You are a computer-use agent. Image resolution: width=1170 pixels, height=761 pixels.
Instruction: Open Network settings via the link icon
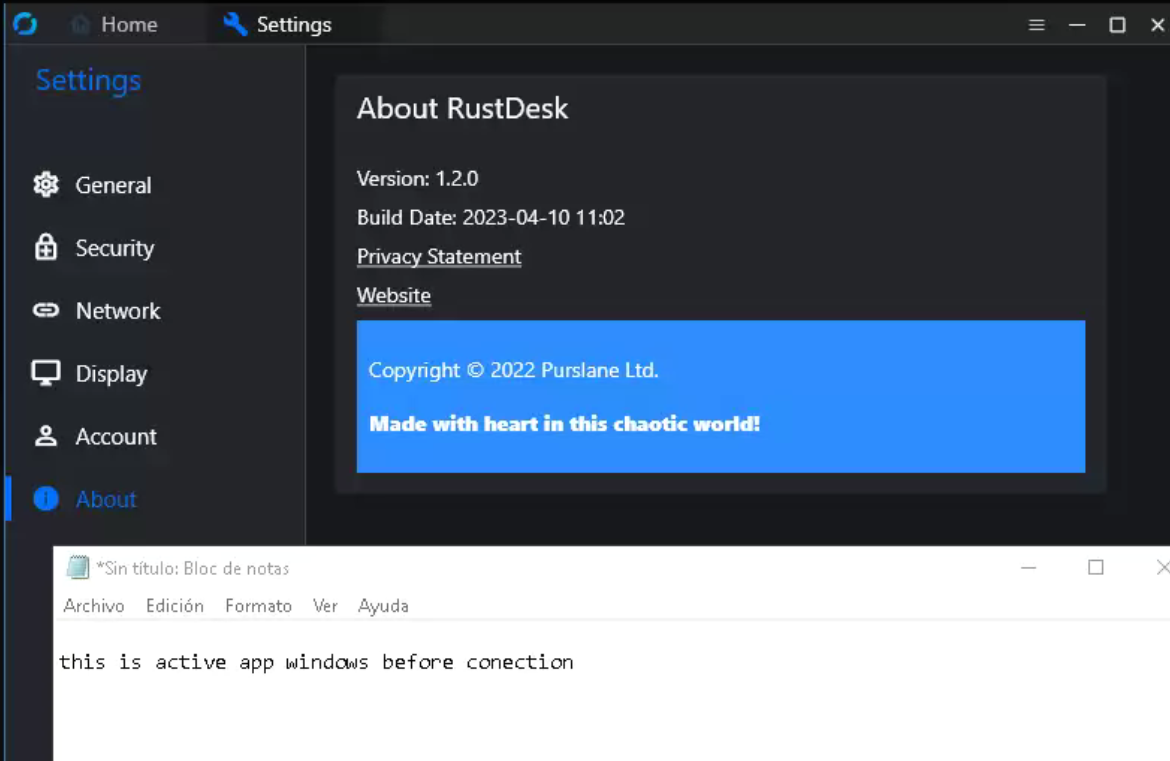click(45, 310)
